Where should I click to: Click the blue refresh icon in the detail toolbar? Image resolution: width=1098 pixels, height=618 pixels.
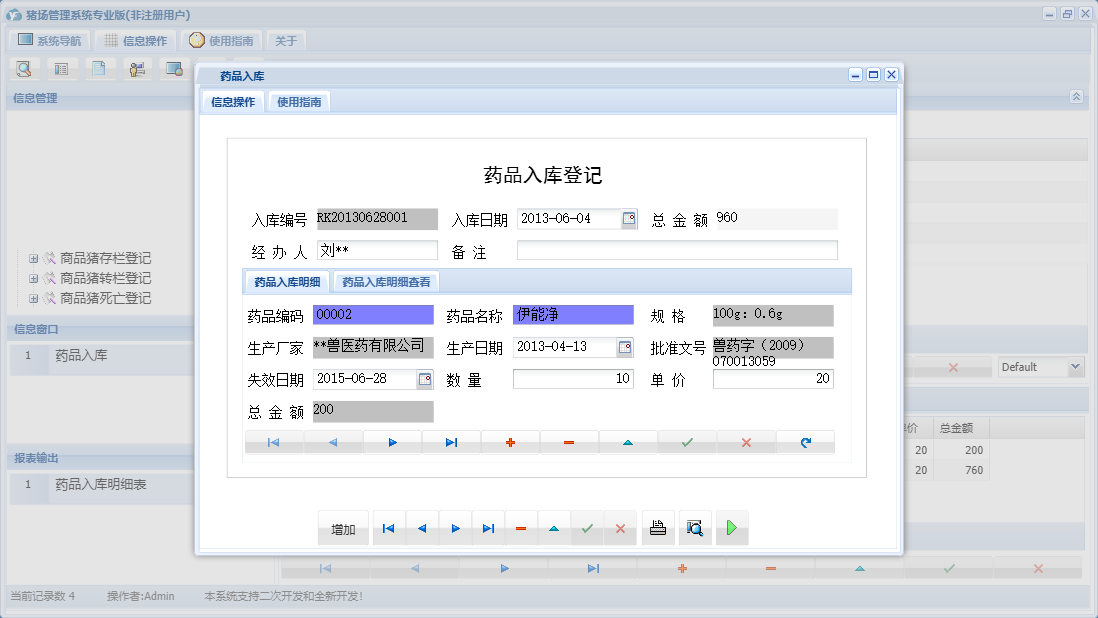pos(805,440)
